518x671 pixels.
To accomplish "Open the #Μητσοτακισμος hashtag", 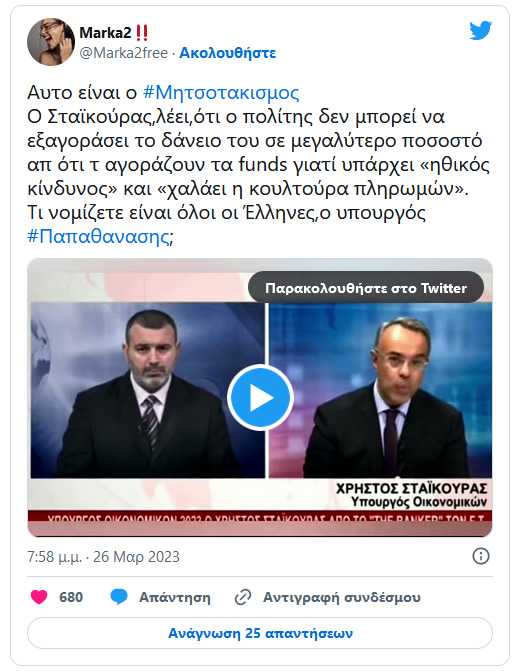I will click(220, 92).
